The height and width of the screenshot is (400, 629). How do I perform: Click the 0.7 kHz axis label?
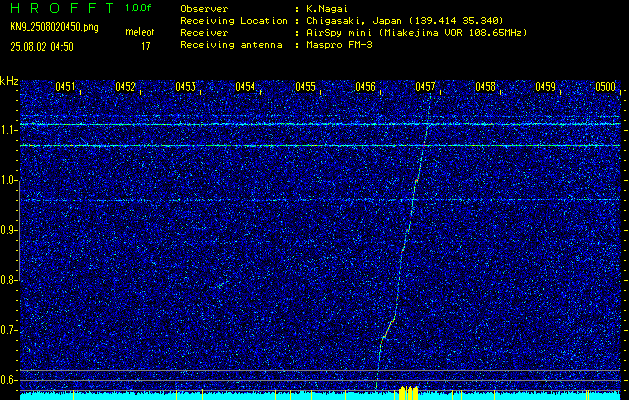(8, 330)
